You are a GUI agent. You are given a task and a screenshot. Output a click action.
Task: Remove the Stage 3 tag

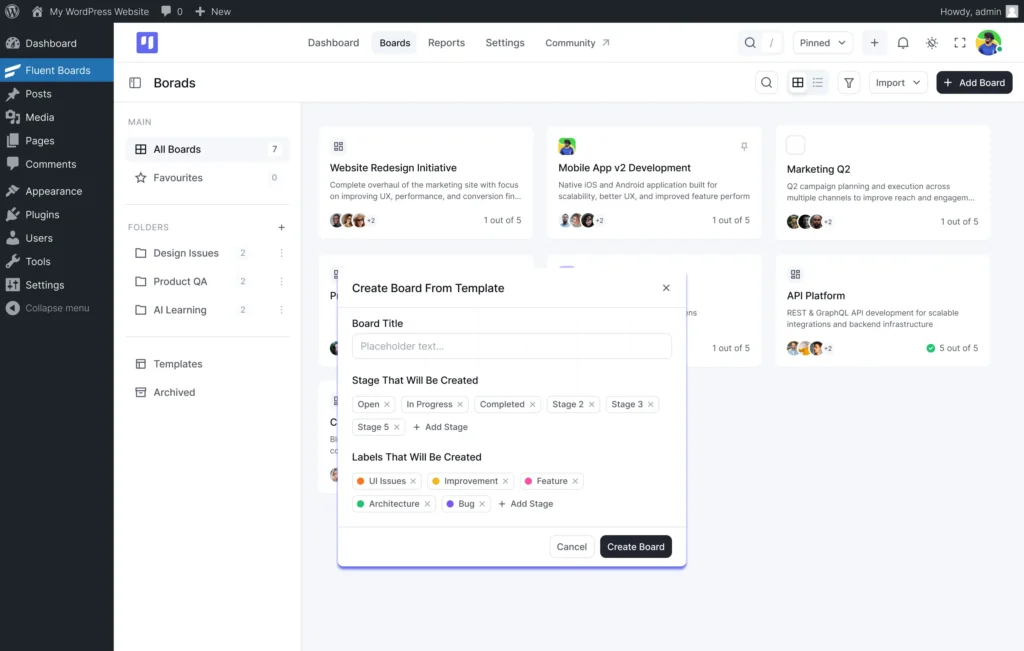(650, 404)
